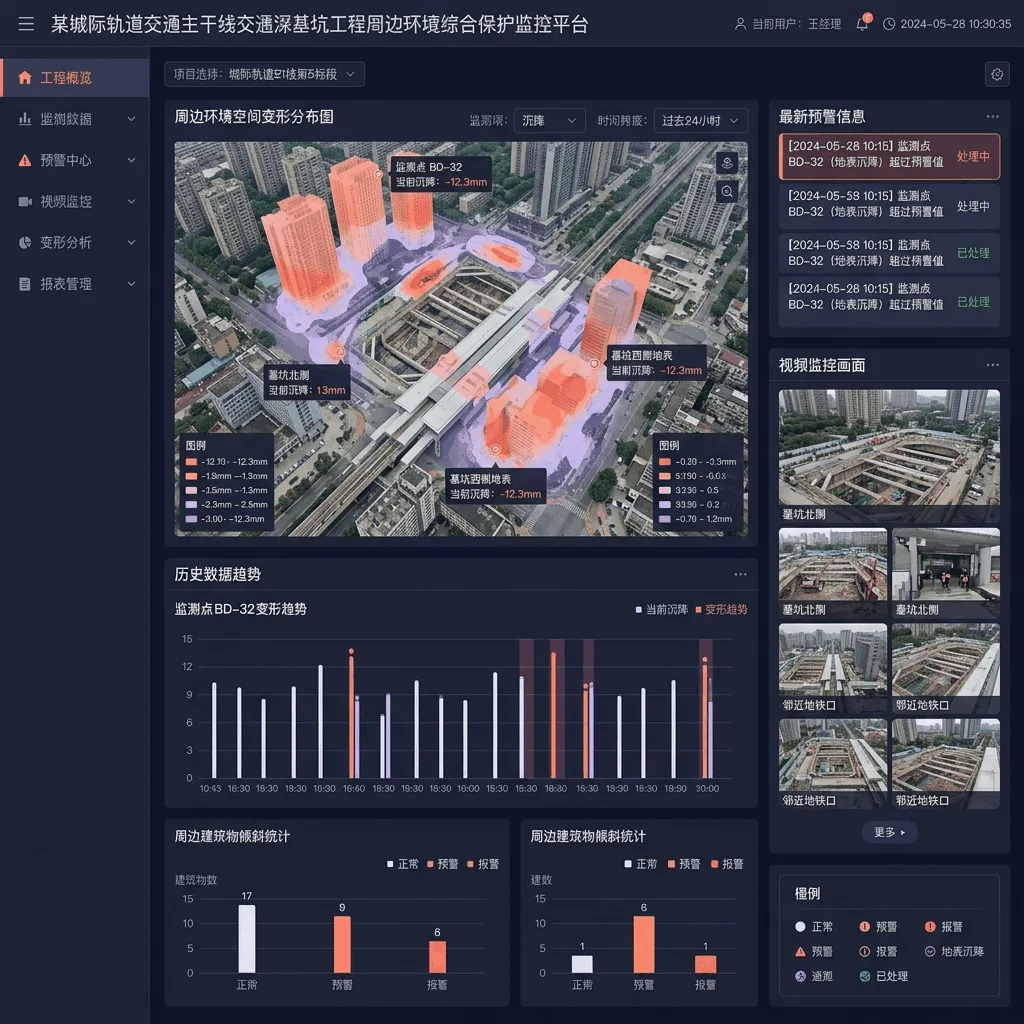Toggle 报警 series in right tilt statistics chart
The width and height of the screenshot is (1024, 1024).
pyautogui.click(x=727, y=864)
